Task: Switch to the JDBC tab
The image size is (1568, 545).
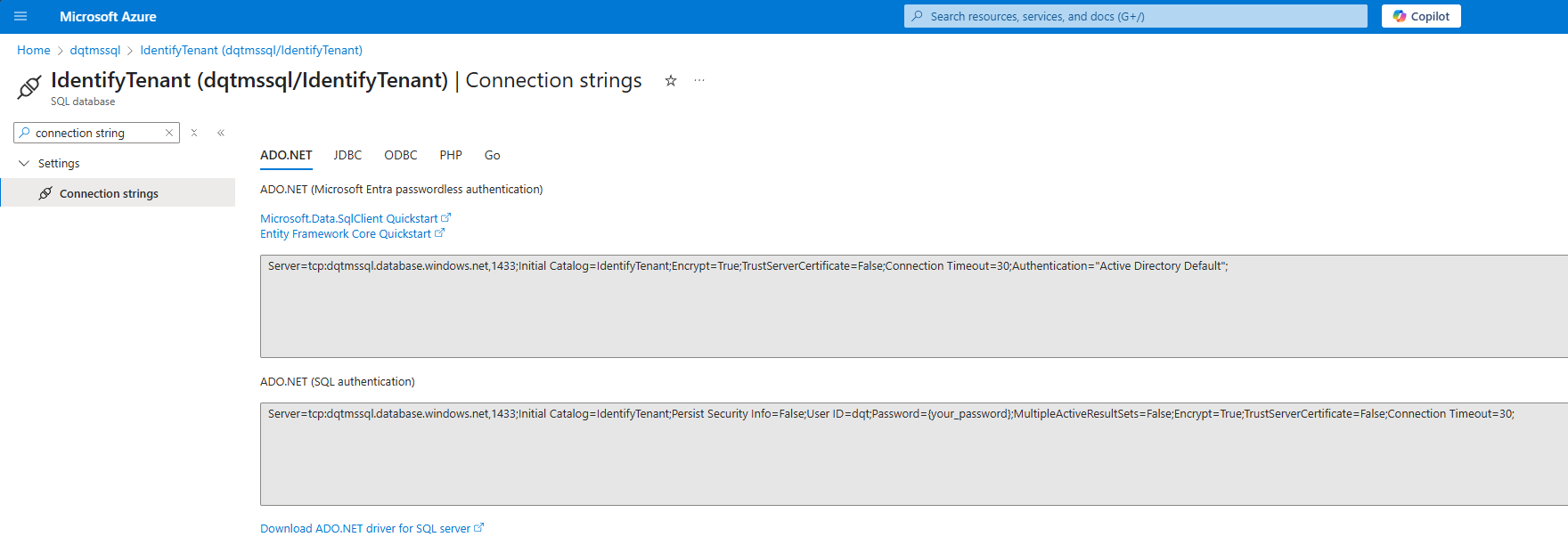Action: (347, 155)
